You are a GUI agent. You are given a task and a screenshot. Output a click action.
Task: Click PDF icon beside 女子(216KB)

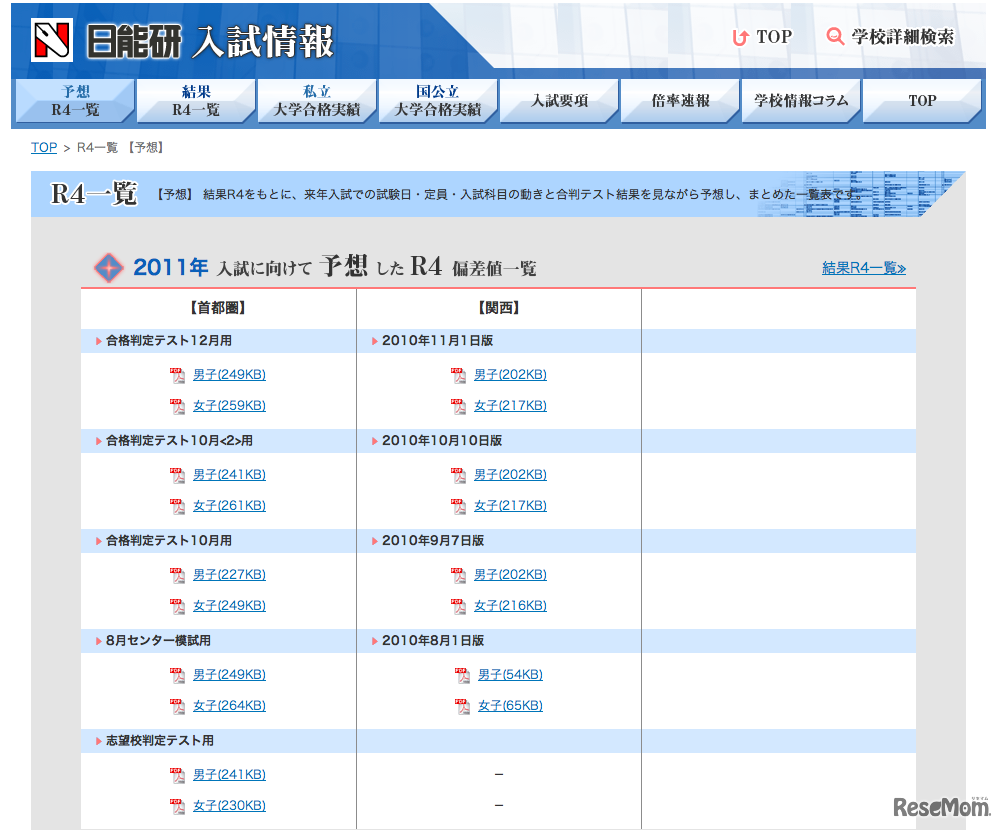[458, 605]
